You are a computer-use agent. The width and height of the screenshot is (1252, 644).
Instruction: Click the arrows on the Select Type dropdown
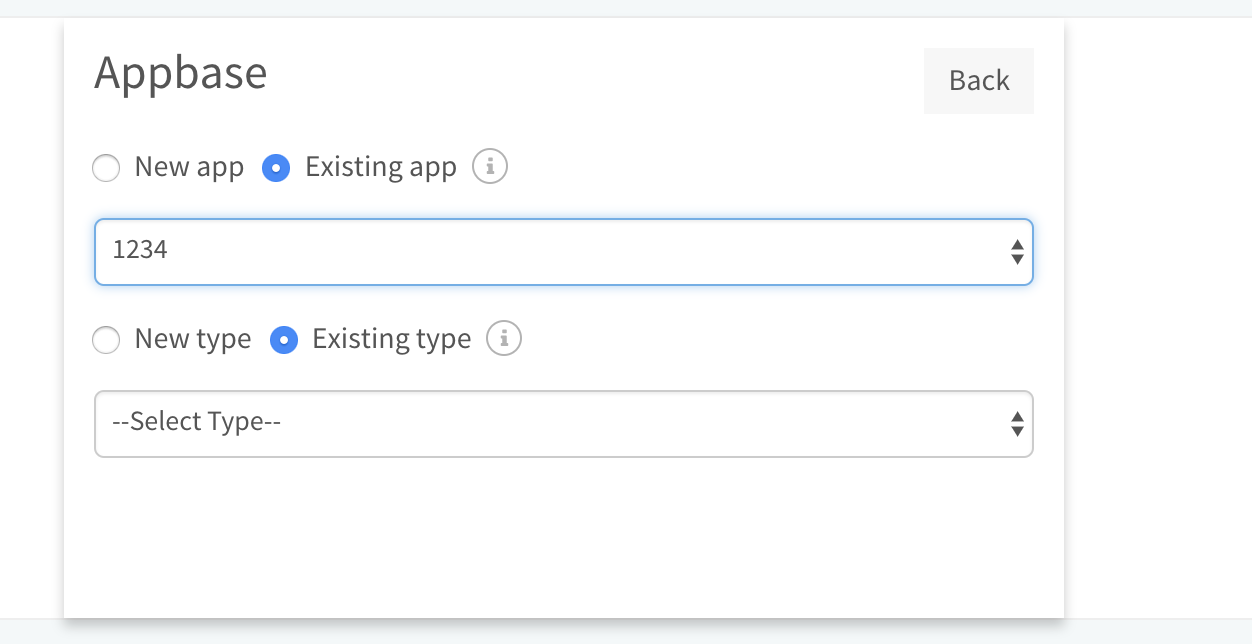[1017, 424]
